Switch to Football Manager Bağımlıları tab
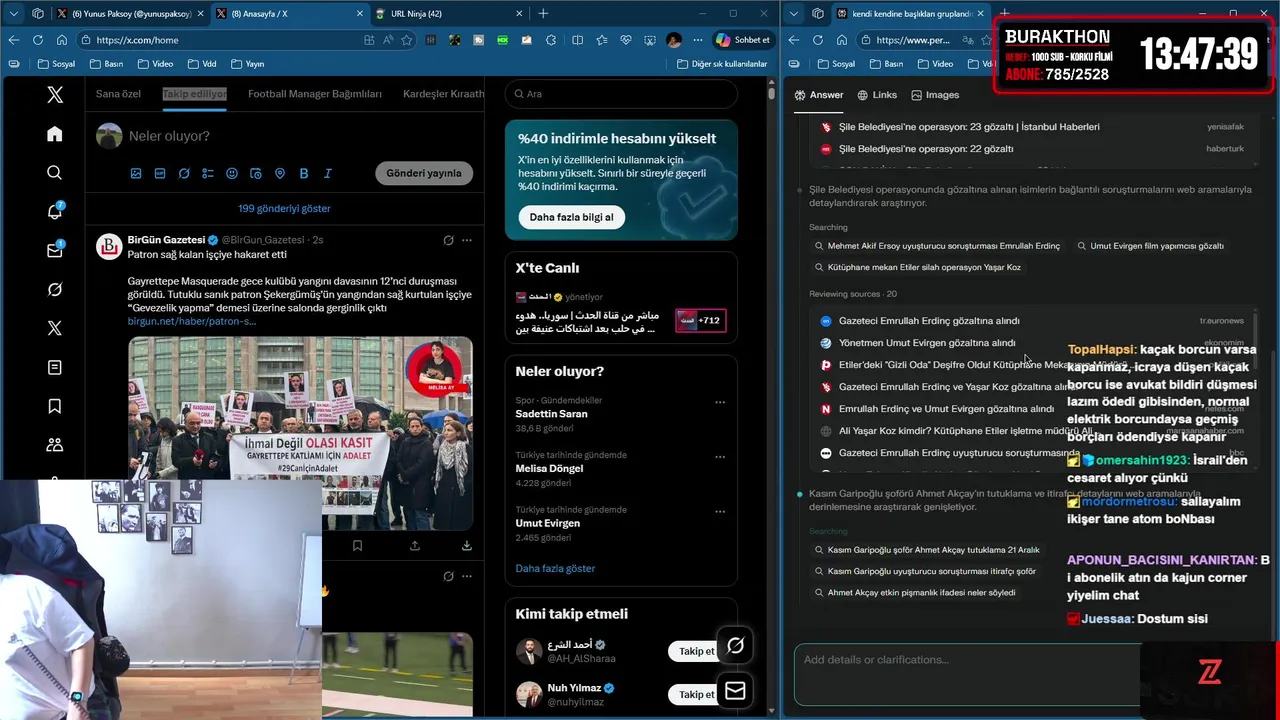The height and width of the screenshot is (720, 1280). coord(315,94)
